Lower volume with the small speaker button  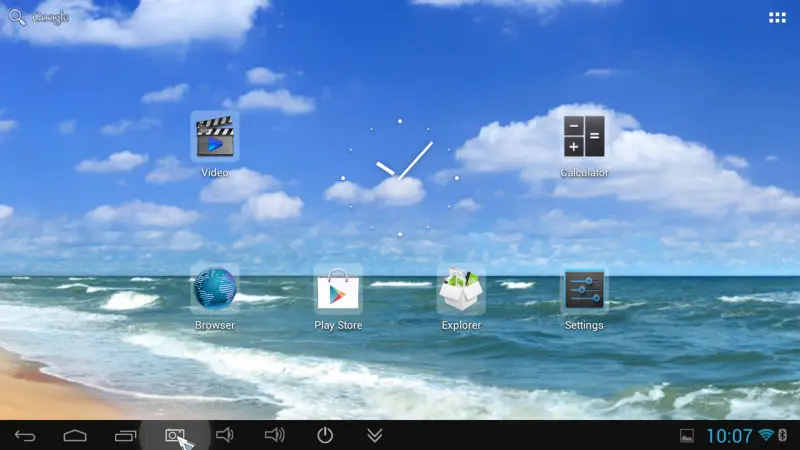225,435
